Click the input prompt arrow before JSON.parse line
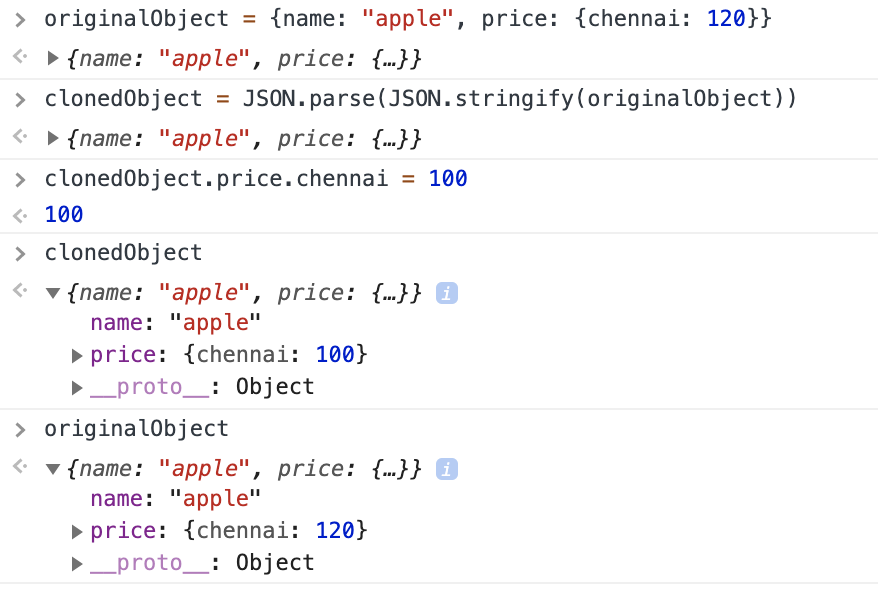Screen dimensions: 878x592 [x=20, y=100]
